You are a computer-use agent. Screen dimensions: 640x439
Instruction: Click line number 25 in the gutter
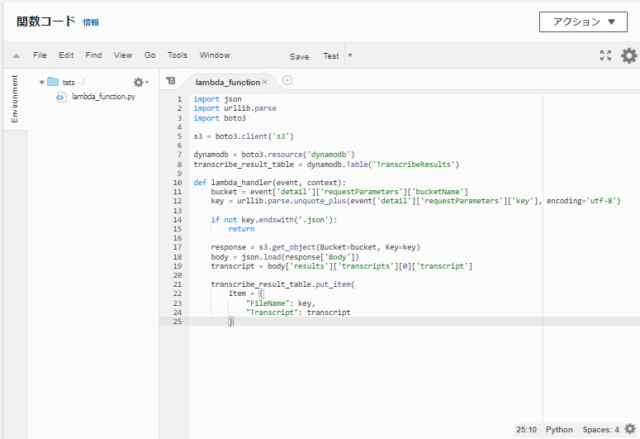pyautogui.click(x=178, y=321)
